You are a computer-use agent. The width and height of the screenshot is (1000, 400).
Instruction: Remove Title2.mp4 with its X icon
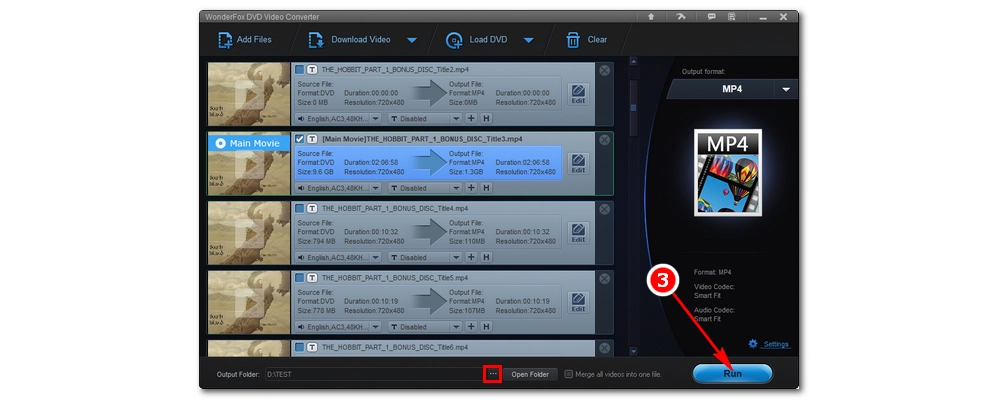point(605,70)
